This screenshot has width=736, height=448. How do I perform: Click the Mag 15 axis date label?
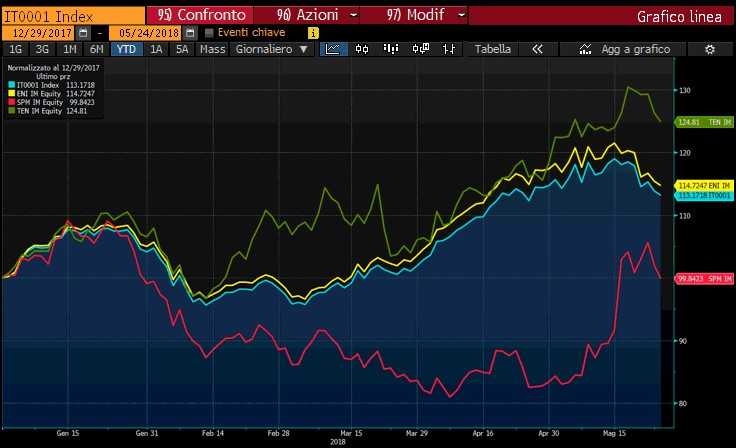[x=614, y=433]
